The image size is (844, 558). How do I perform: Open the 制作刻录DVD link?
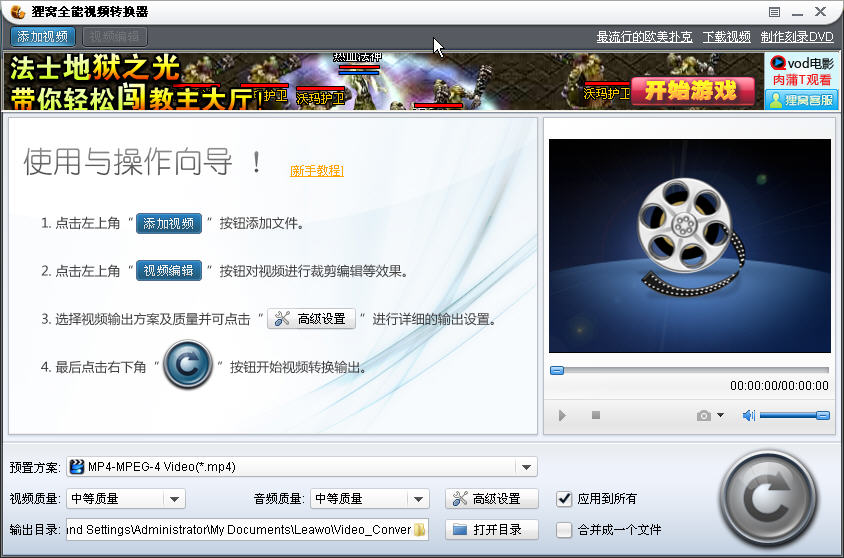[x=797, y=37]
